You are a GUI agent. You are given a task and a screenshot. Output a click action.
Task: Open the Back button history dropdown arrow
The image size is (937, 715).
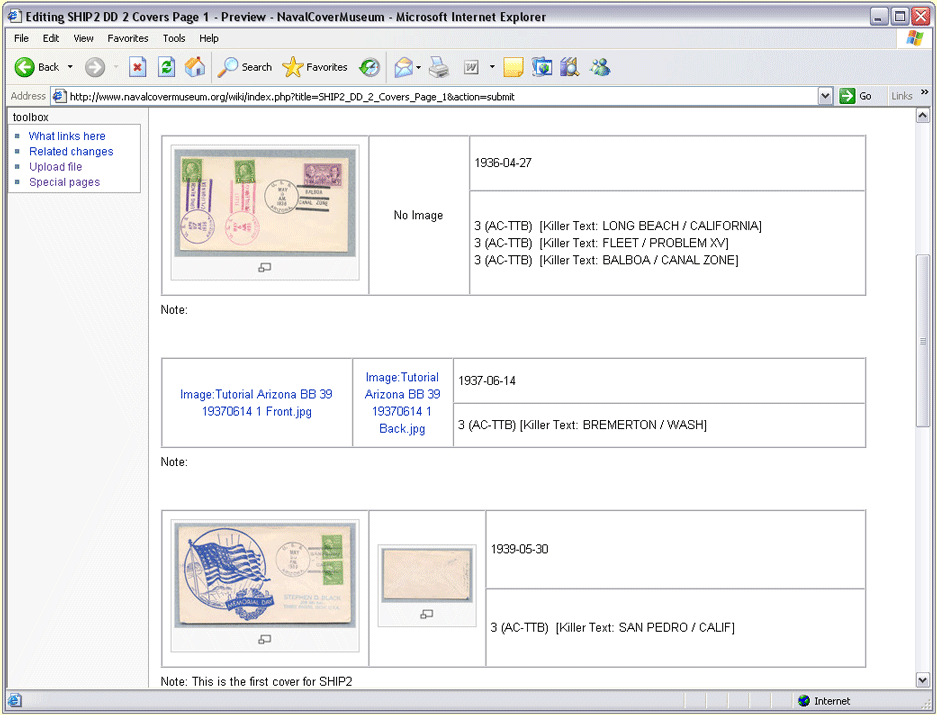(70, 67)
